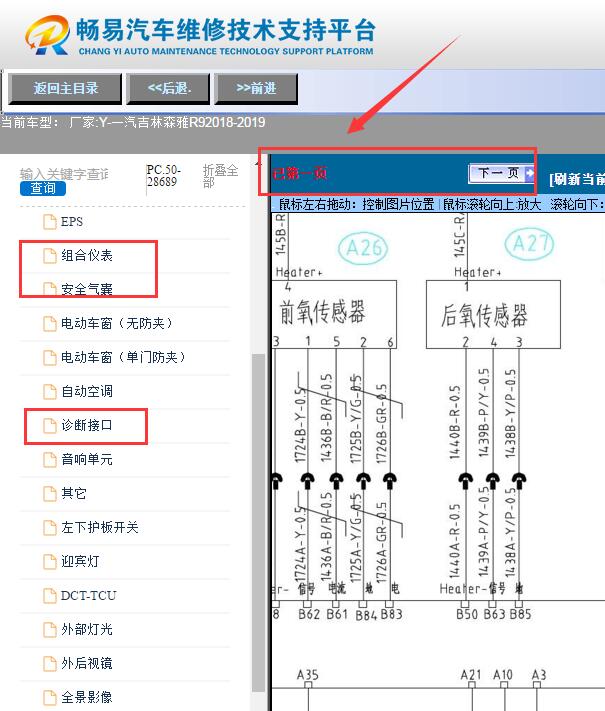This screenshot has height=711, width=605.
Task: Open the DCT-TCU entry
Action: point(88,595)
